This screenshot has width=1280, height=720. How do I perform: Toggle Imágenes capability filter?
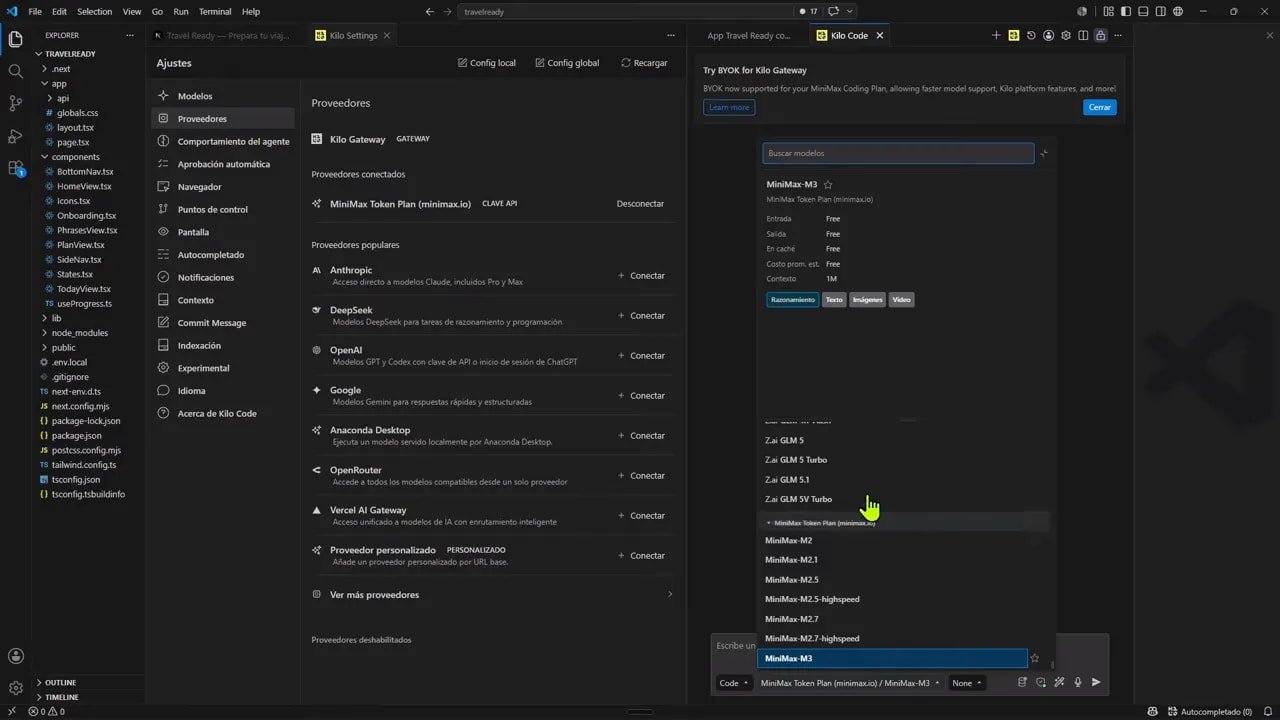pos(868,300)
